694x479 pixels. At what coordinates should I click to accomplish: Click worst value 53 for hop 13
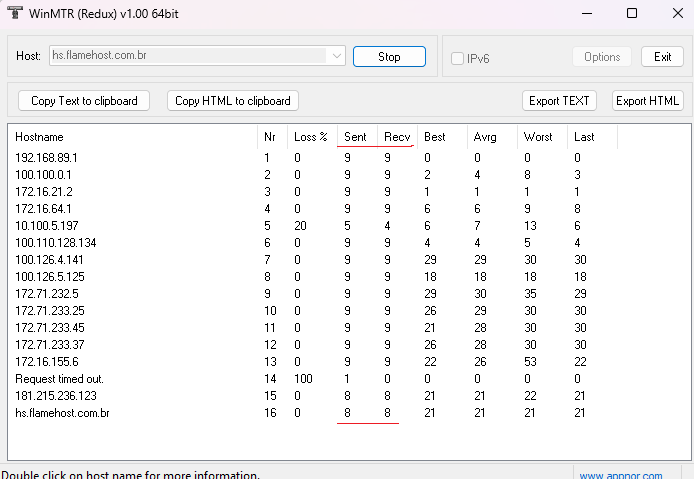(530, 362)
